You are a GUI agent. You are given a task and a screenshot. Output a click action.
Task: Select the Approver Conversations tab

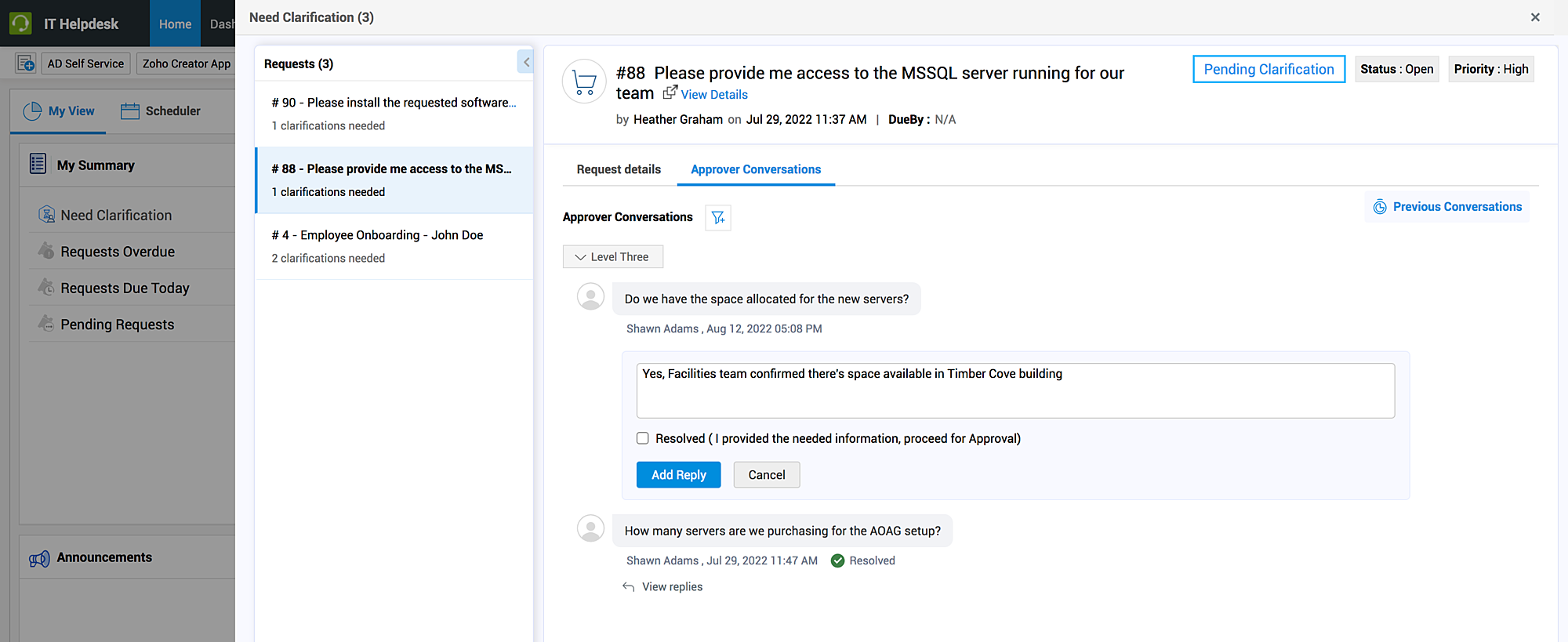coord(756,169)
